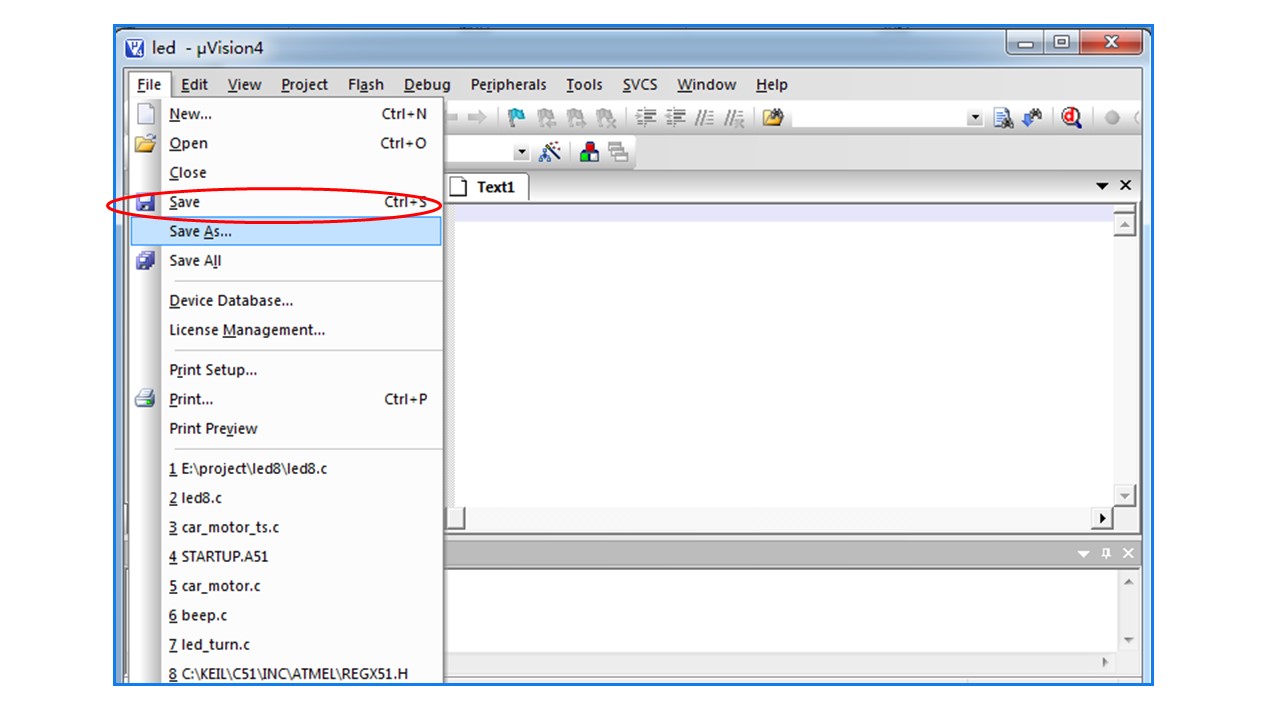Choose New... from the File menu
1280x720 pixels.
[x=286, y=114]
